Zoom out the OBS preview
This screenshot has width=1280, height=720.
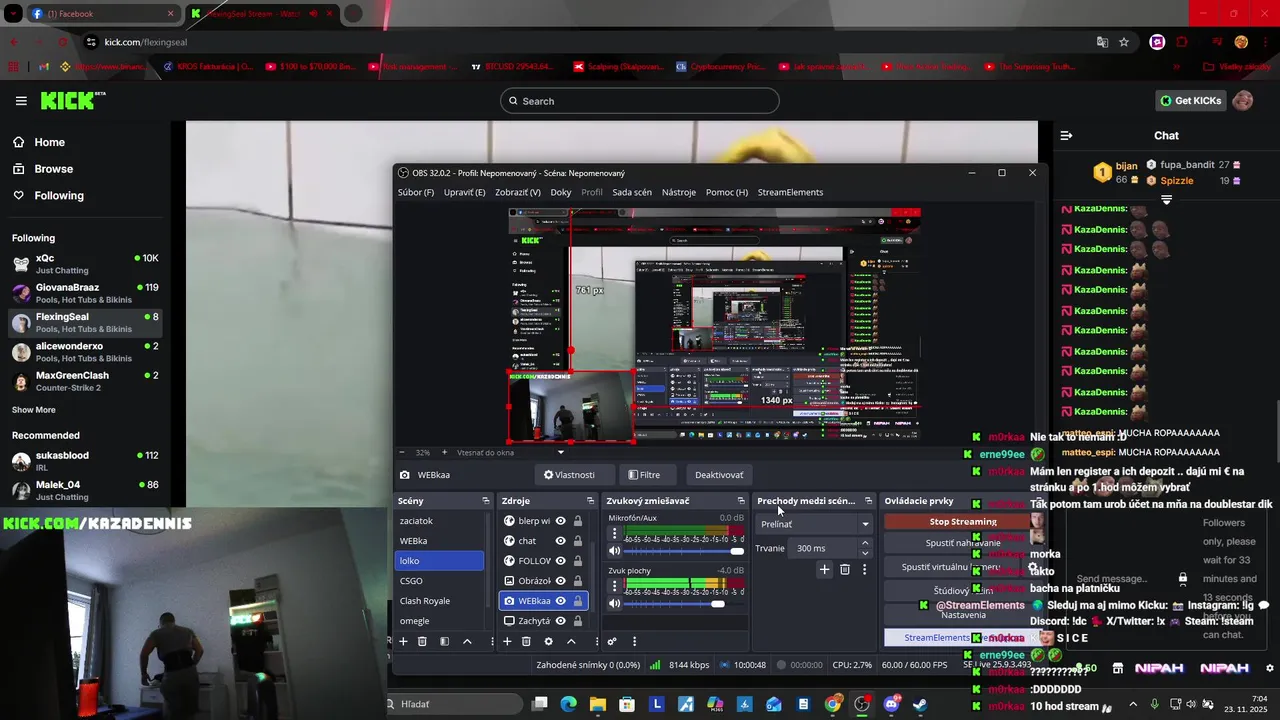[x=402, y=452]
